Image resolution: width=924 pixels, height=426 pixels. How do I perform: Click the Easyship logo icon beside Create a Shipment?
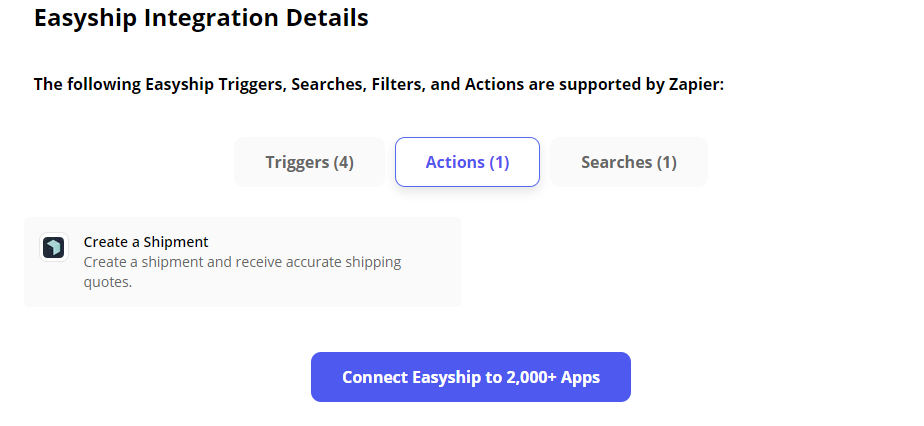[x=54, y=247]
